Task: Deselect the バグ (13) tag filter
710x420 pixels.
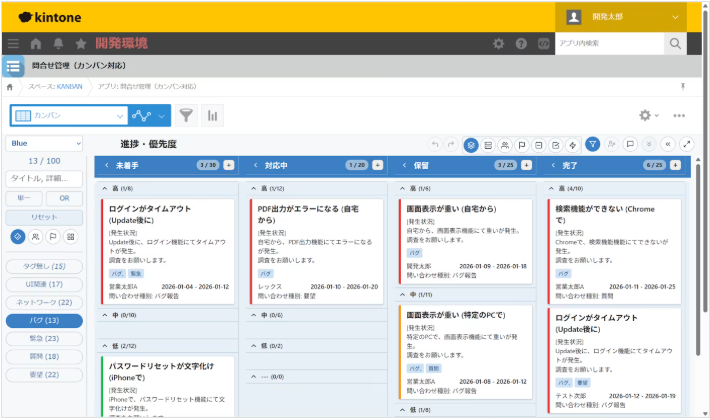Action: point(44,320)
